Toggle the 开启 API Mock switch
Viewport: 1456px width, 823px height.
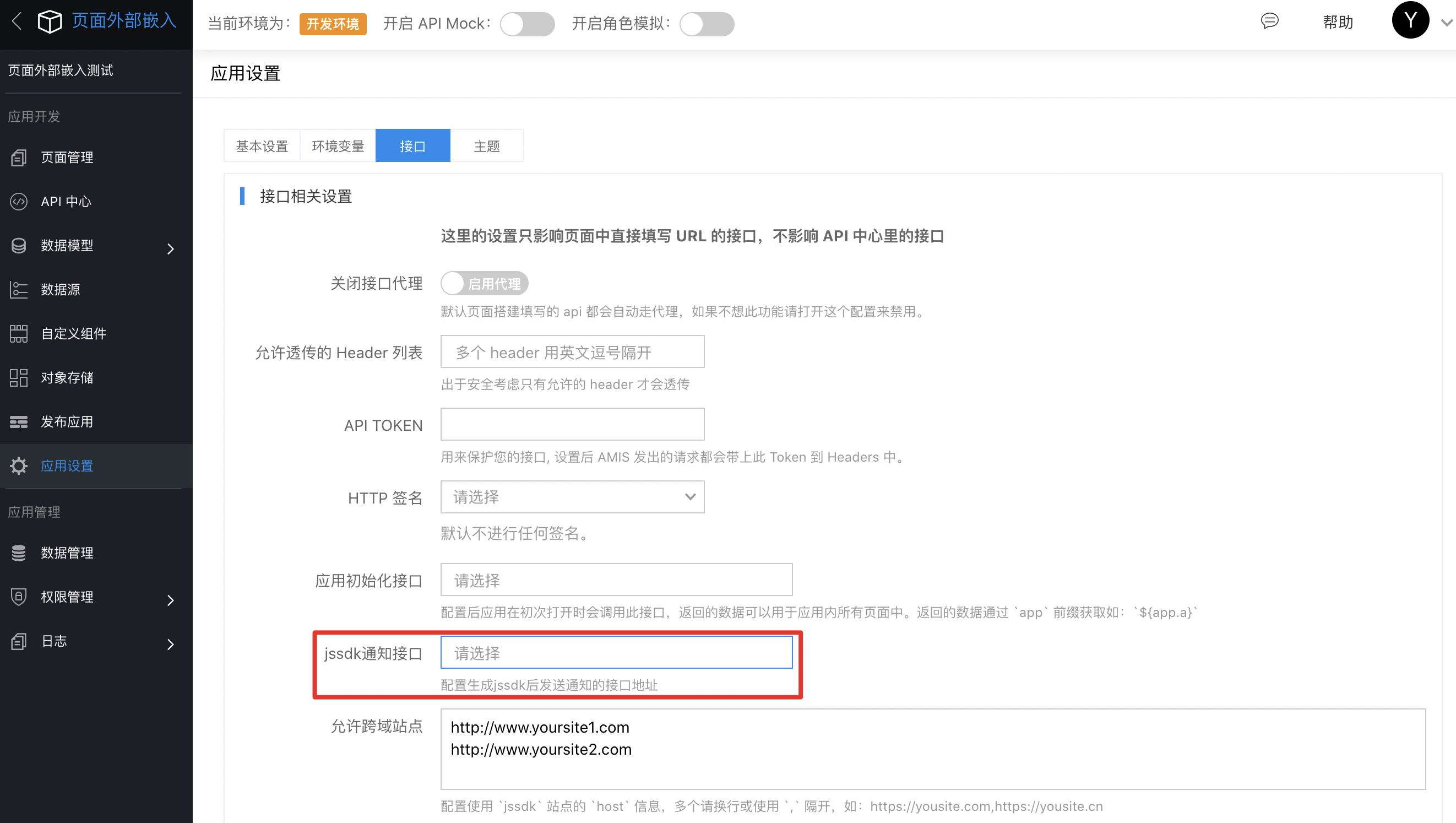click(528, 24)
